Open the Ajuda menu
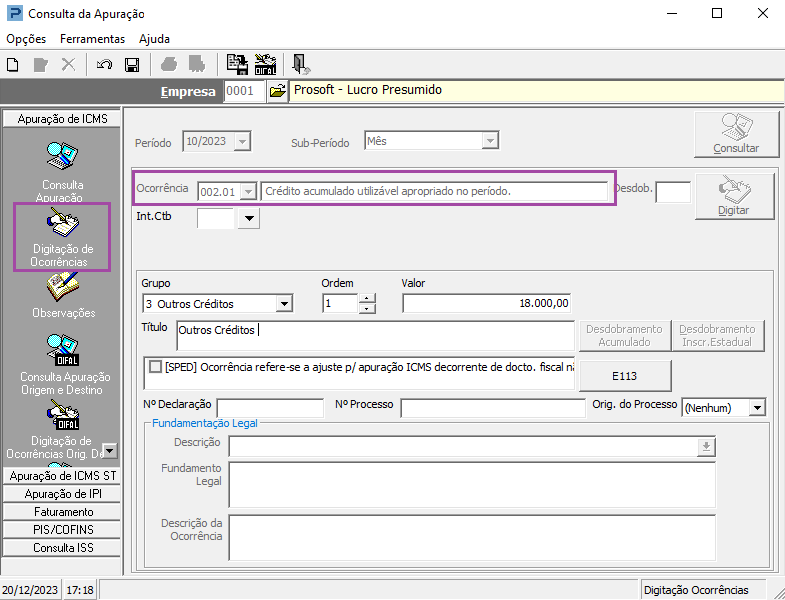The height and width of the screenshot is (600, 785). click(154, 39)
